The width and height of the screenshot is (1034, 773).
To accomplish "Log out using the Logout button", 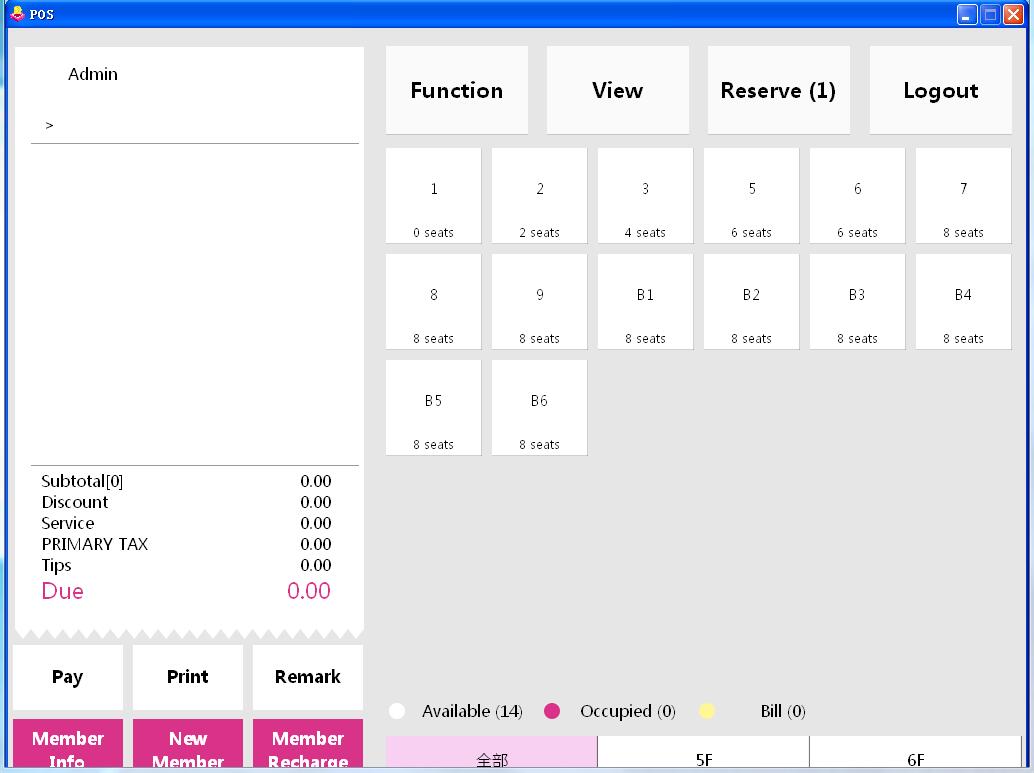I will click(x=940, y=90).
